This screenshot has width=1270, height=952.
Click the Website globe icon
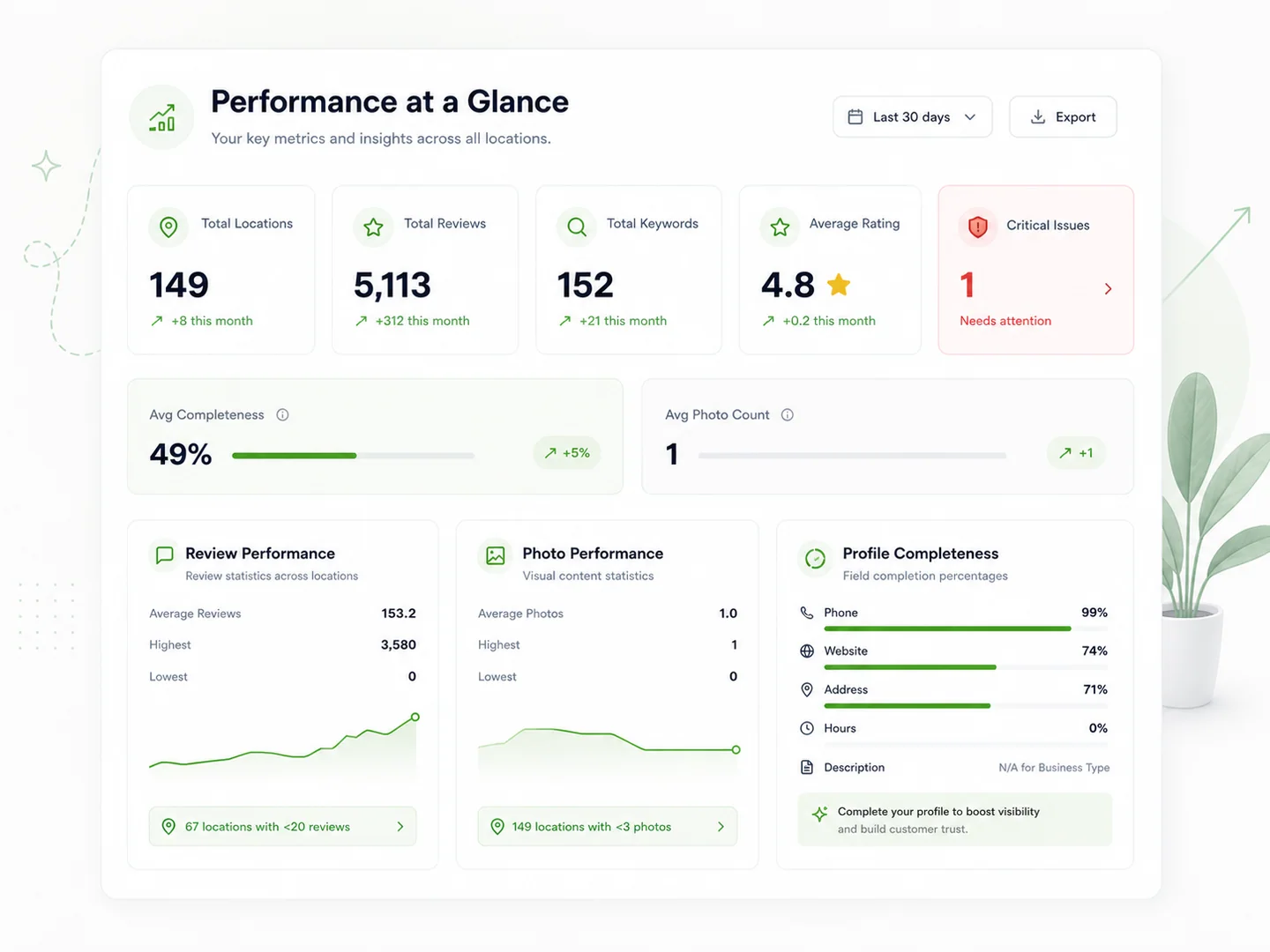[806, 651]
